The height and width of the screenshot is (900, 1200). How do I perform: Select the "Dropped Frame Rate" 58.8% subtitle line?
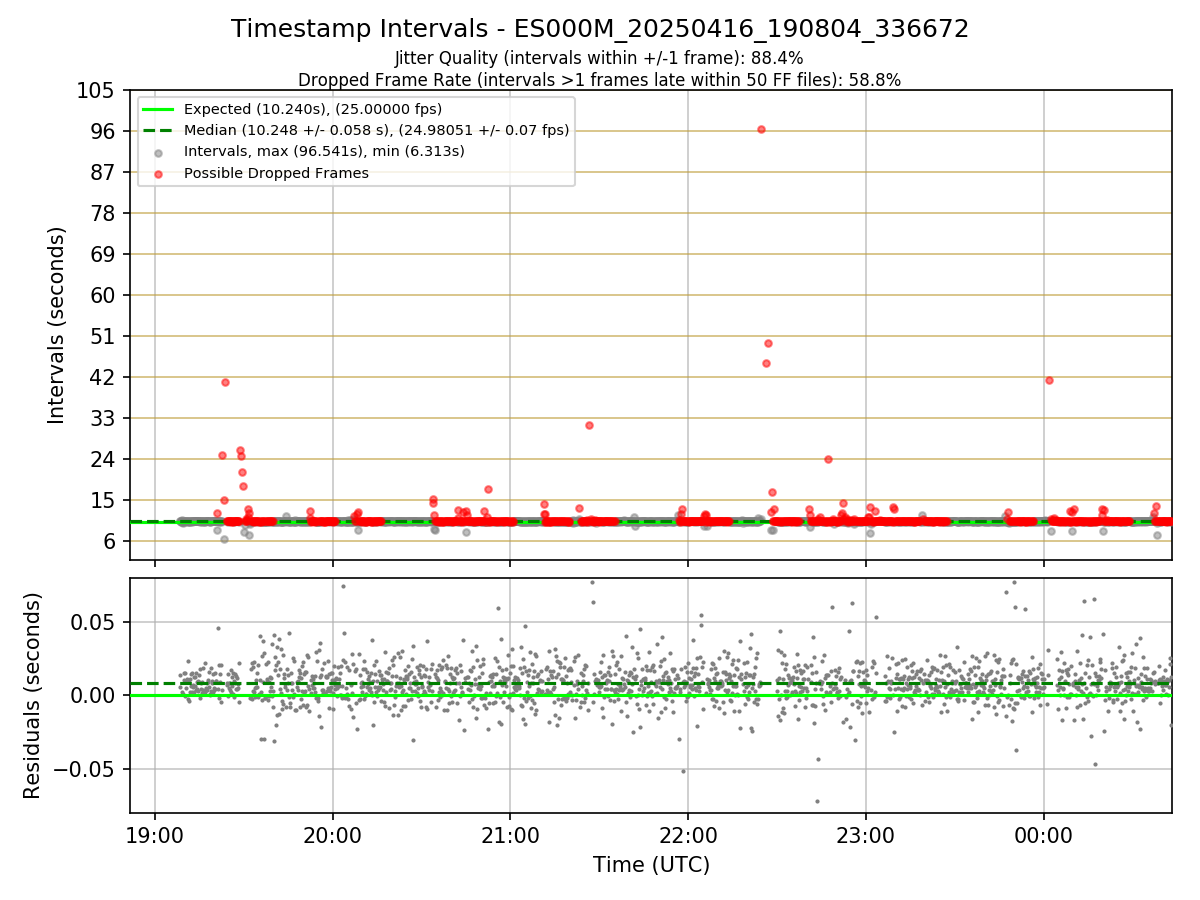[599, 80]
